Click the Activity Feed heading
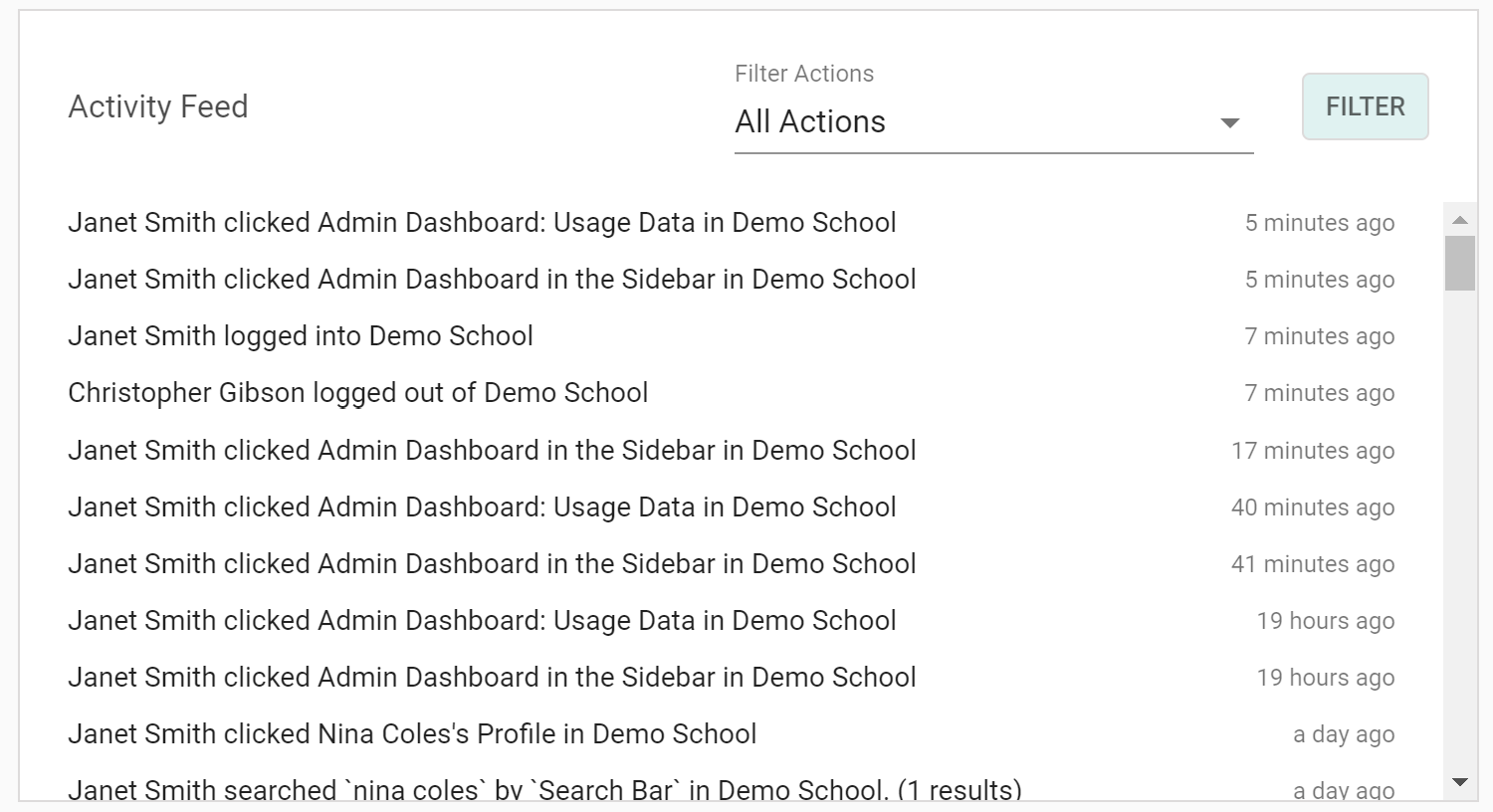 (158, 106)
